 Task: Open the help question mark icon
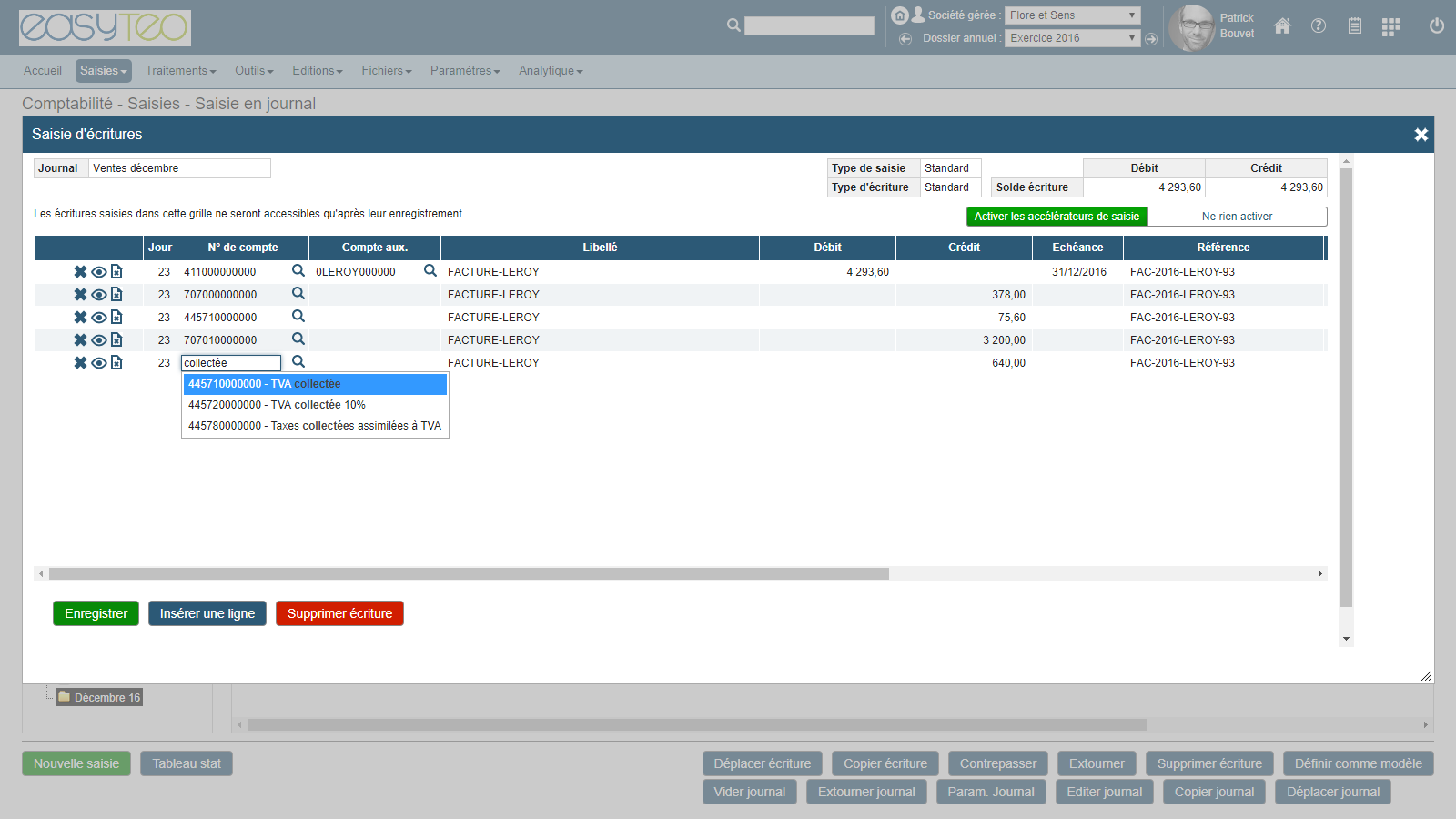point(1318,26)
